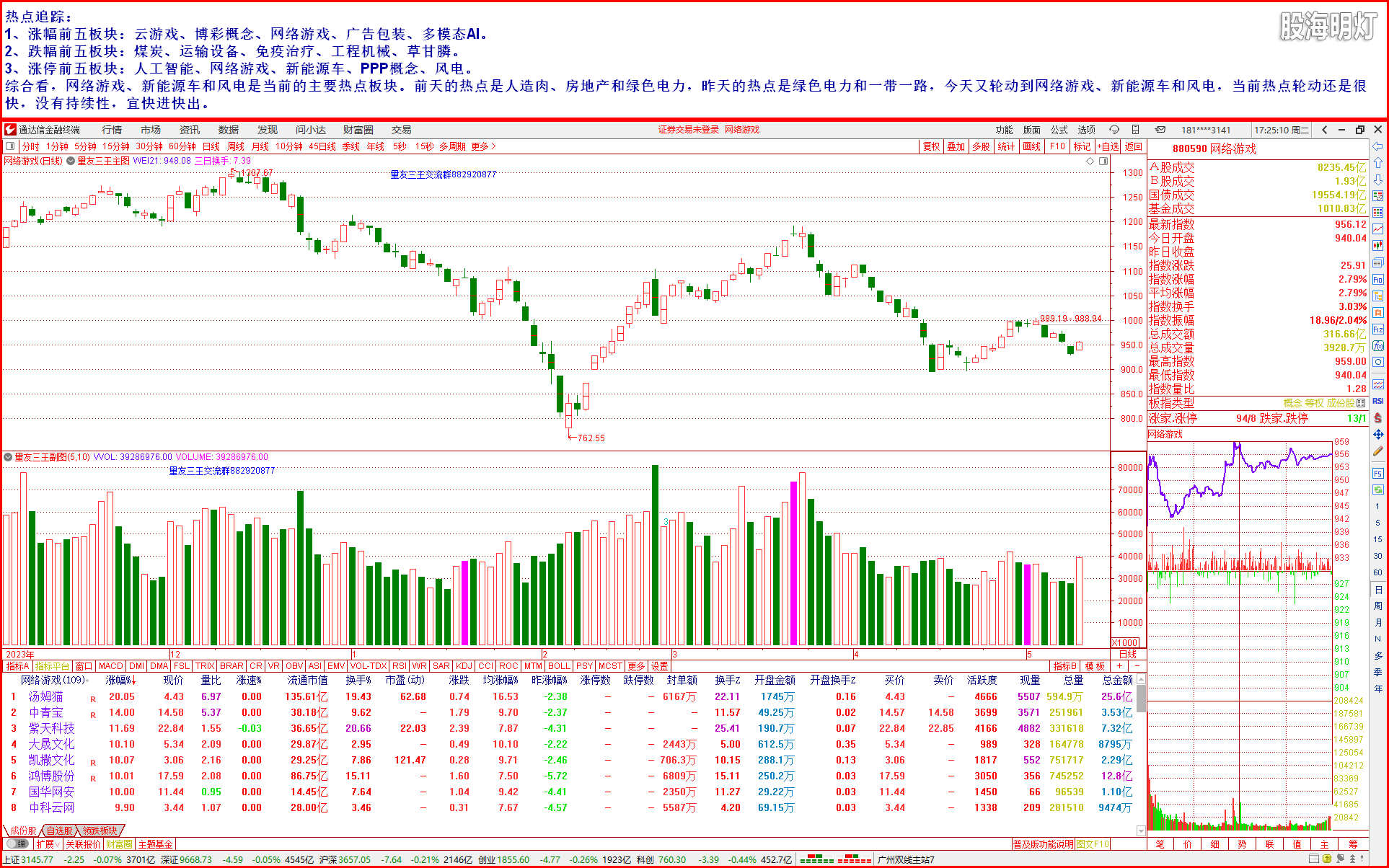Click the mobile phone icon in title bar
Viewport: 1389px width, 868px height.
click(1135, 130)
